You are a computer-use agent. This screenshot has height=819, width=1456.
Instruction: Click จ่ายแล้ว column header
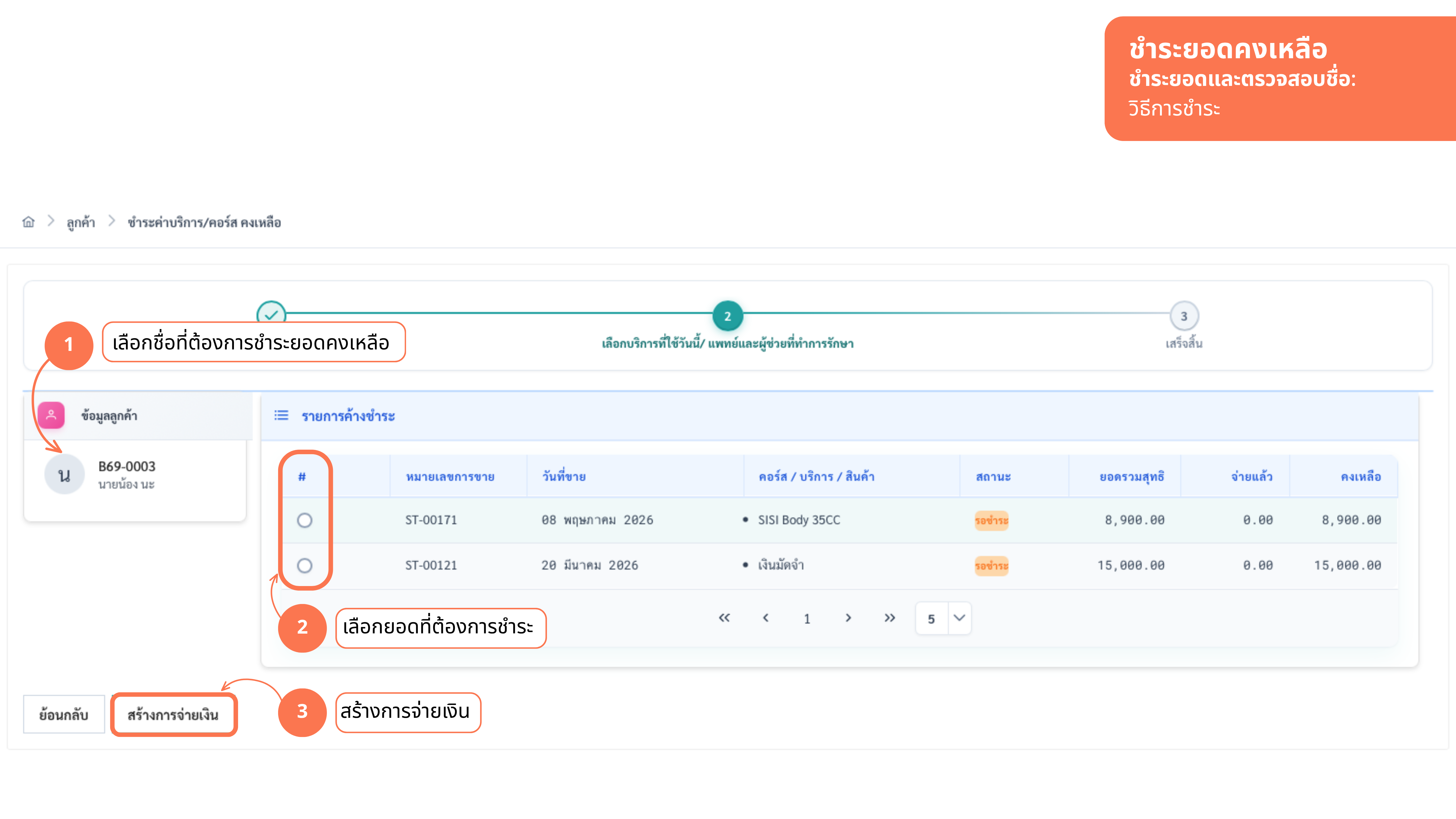pos(1252,477)
